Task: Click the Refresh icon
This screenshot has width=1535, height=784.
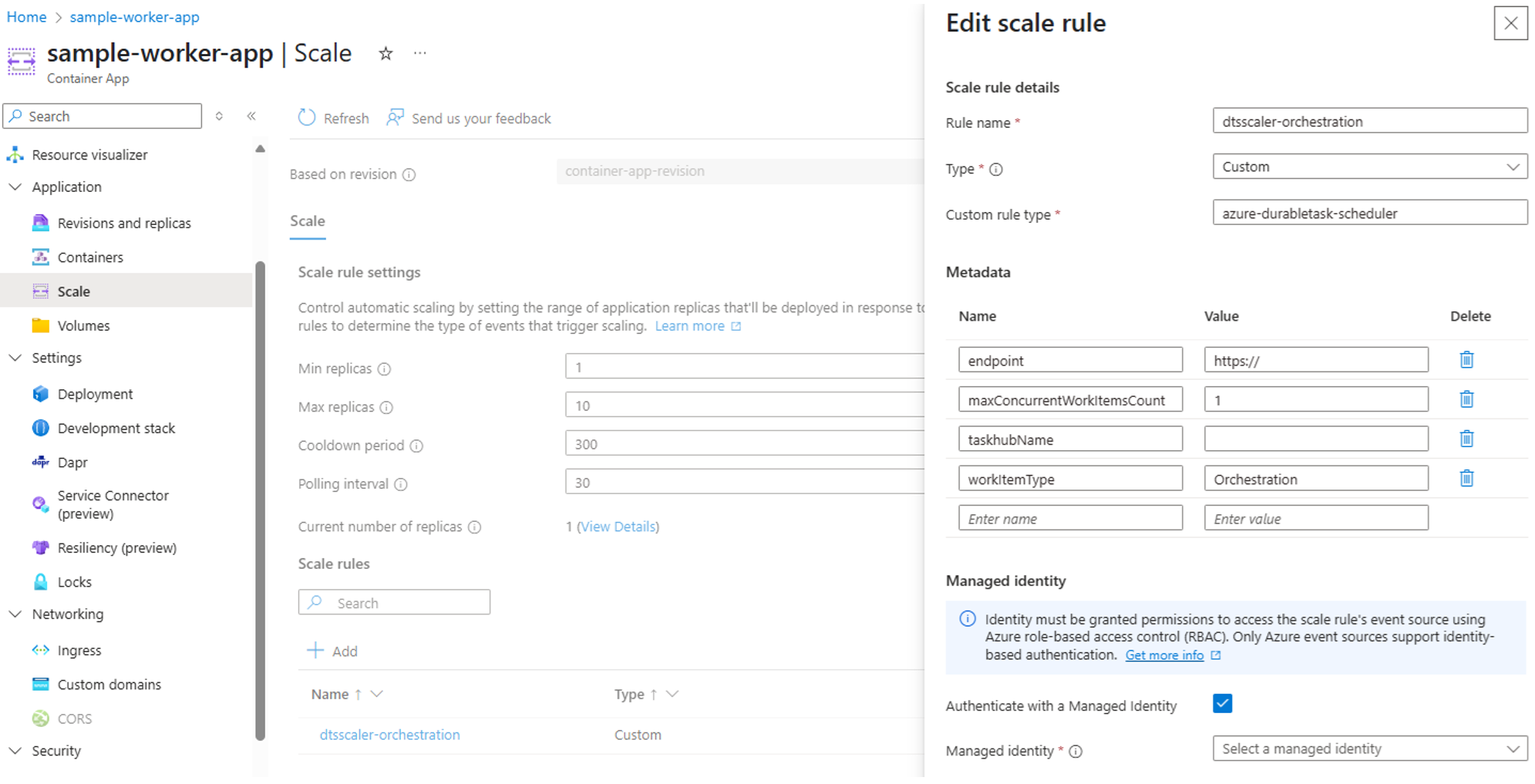Action: pos(307,117)
